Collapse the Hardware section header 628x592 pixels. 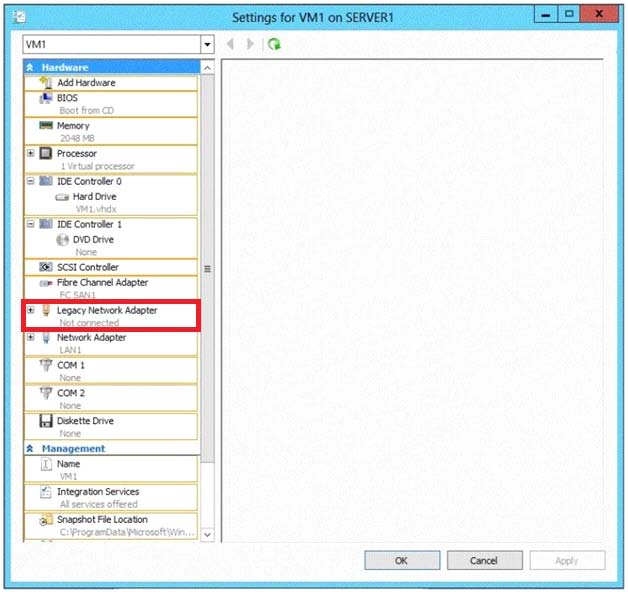[31, 67]
